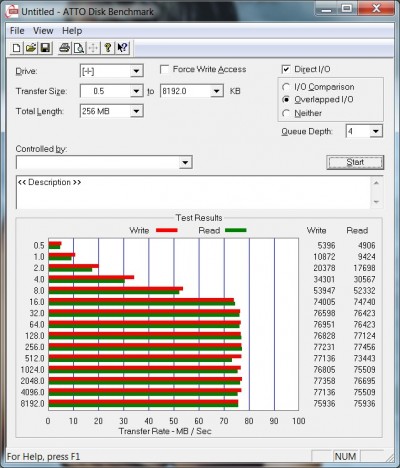Viewport: 400px width, 468px height.
Task: Enable Force Write Access checkbox
Action: [x=165, y=69]
